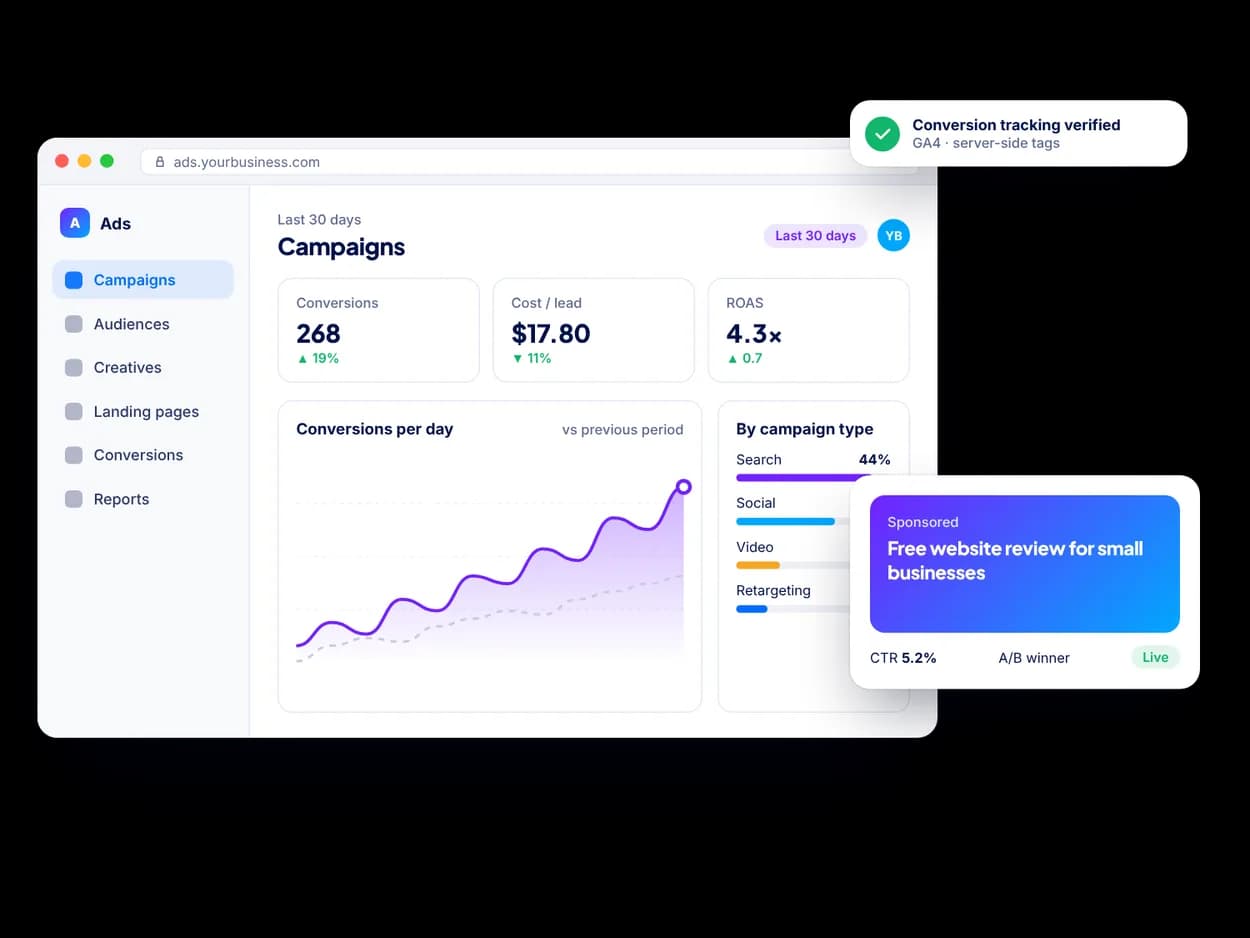Click the Audiences sidebar square icon

[74, 324]
